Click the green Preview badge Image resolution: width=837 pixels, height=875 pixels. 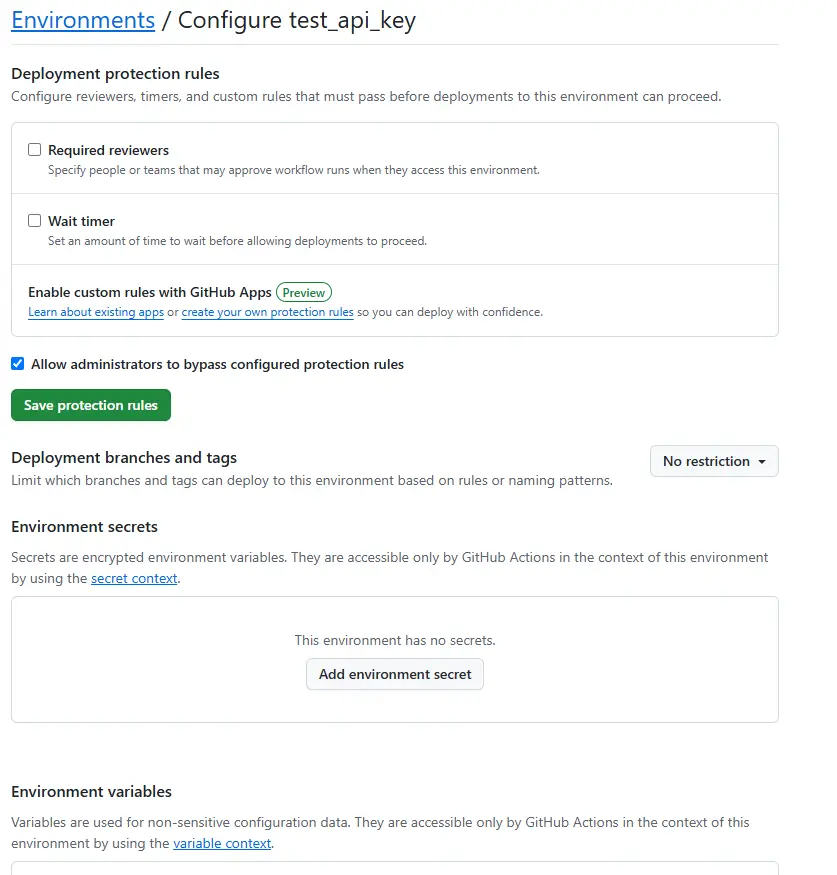304,293
